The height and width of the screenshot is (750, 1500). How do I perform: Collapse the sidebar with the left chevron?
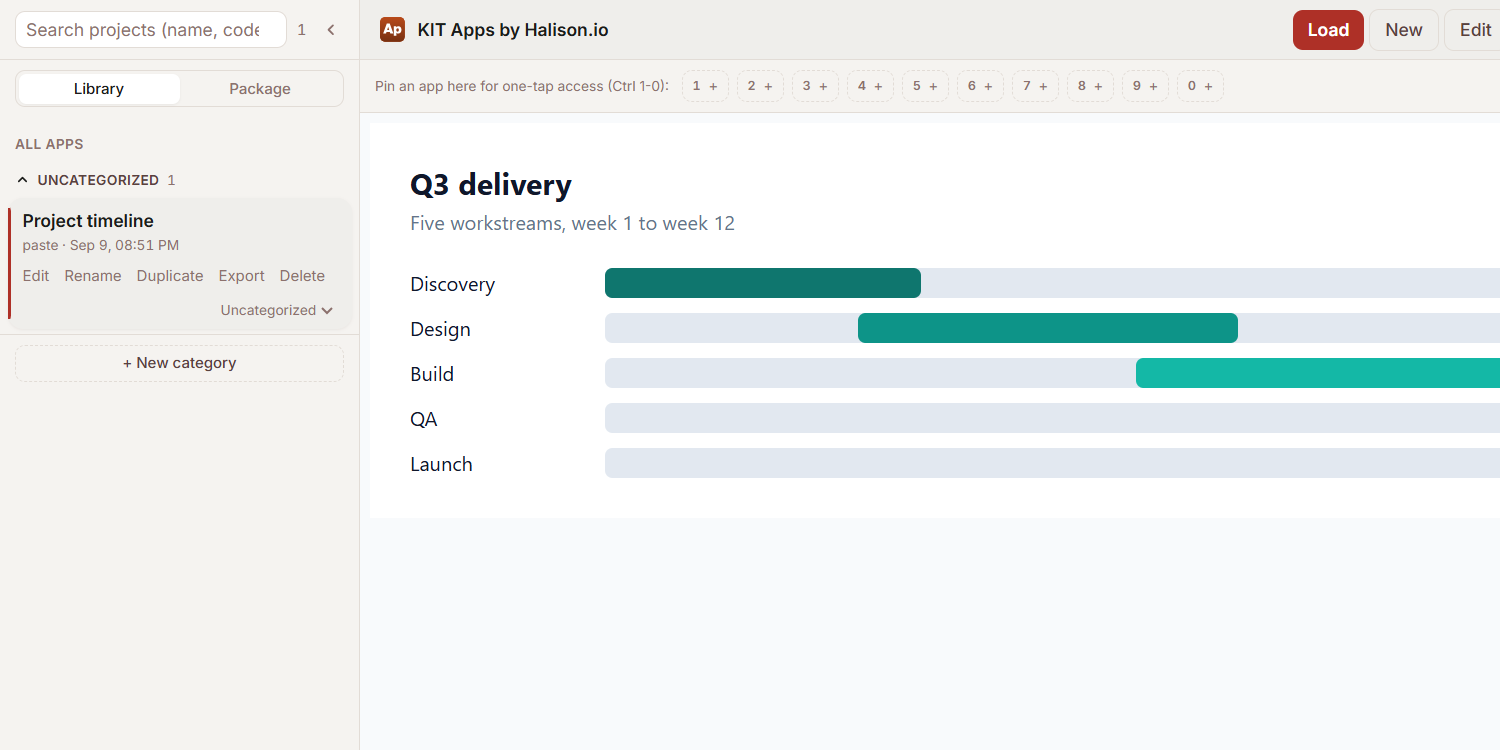331,30
